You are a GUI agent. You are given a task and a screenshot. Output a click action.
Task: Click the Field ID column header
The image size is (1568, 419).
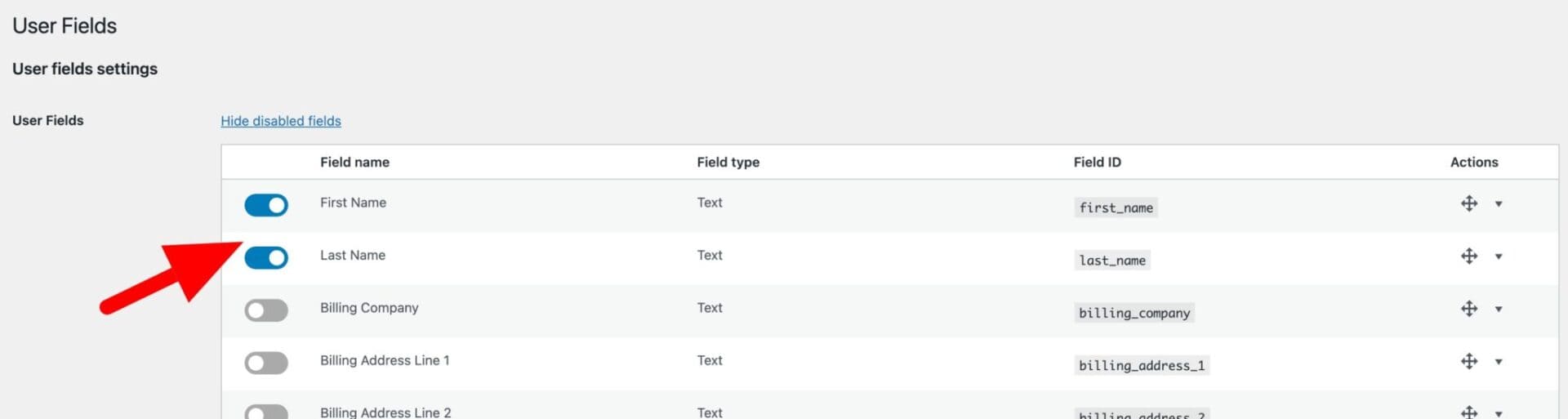[x=1097, y=162]
